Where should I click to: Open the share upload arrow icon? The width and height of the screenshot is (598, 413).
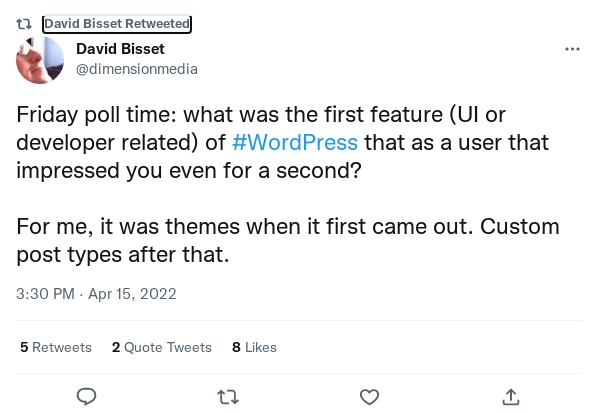(511, 397)
